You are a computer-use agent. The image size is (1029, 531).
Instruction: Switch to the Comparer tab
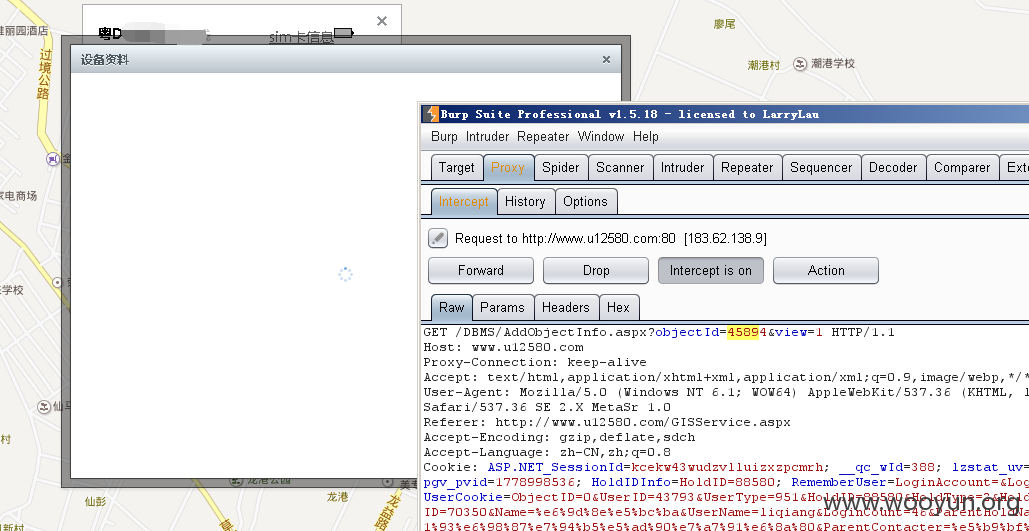[962, 167]
